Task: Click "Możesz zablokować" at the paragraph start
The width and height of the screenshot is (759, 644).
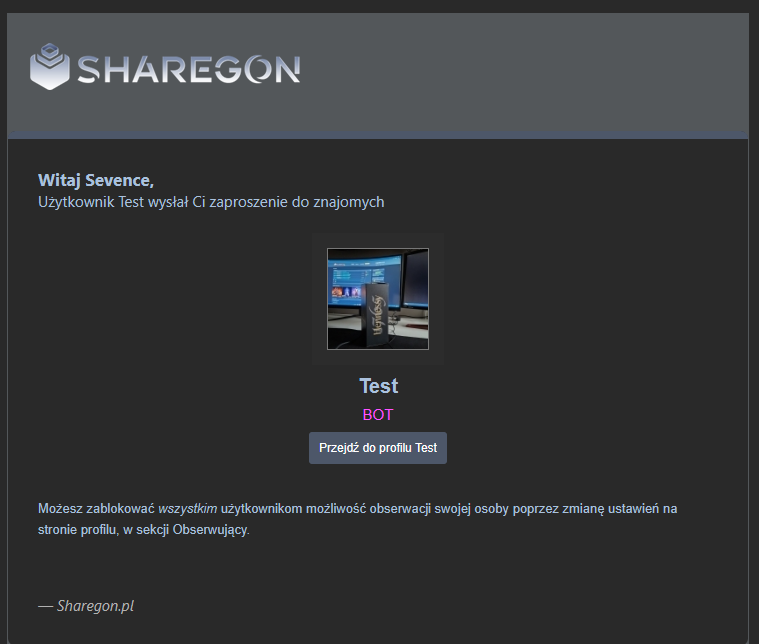Action: [x=96, y=509]
